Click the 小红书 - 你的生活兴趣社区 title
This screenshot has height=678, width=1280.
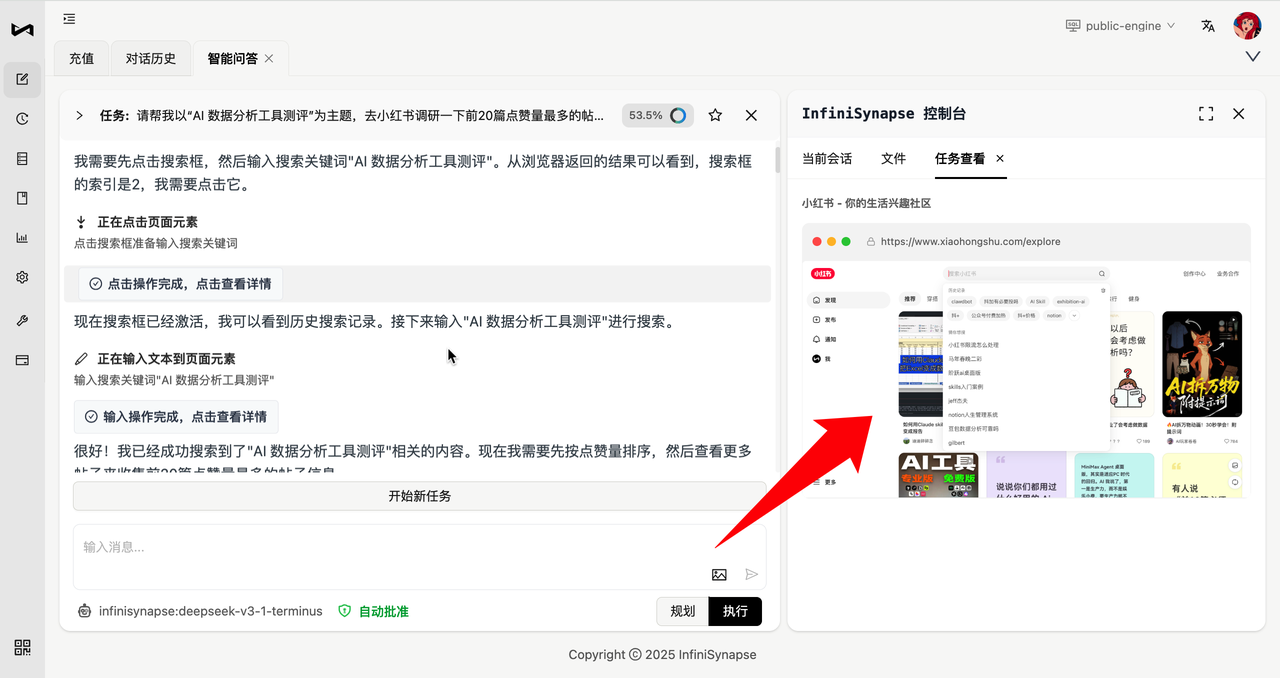click(x=866, y=203)
